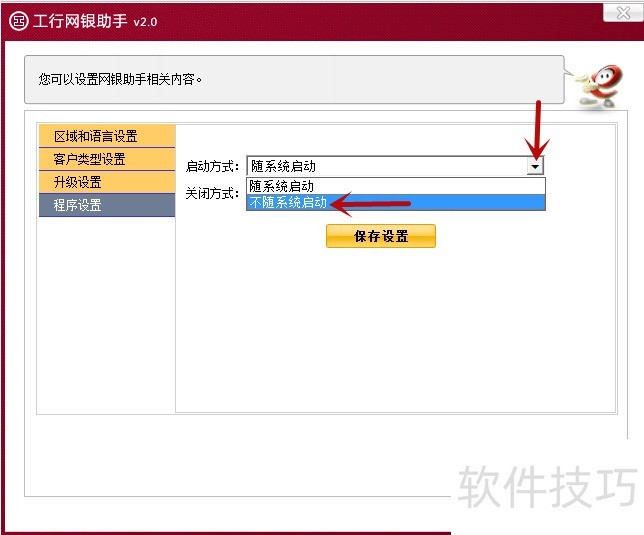644x535 pixels.
Task: Select the 升级设置 tab
Action: tap(107, 182)
